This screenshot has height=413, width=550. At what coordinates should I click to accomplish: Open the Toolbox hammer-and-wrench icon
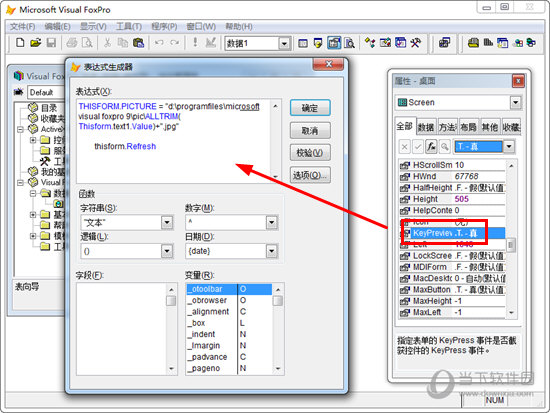(416, 43)
